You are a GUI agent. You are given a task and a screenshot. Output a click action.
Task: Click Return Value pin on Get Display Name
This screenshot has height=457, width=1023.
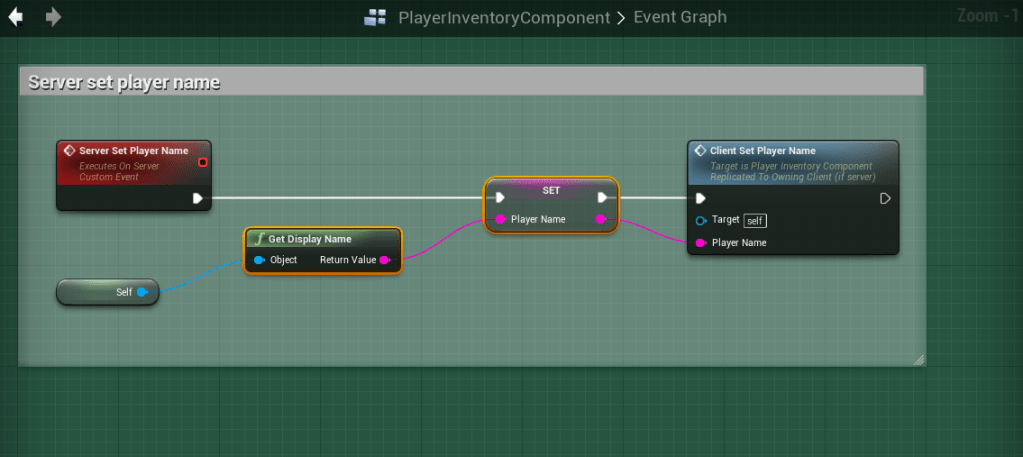(385, 260)
